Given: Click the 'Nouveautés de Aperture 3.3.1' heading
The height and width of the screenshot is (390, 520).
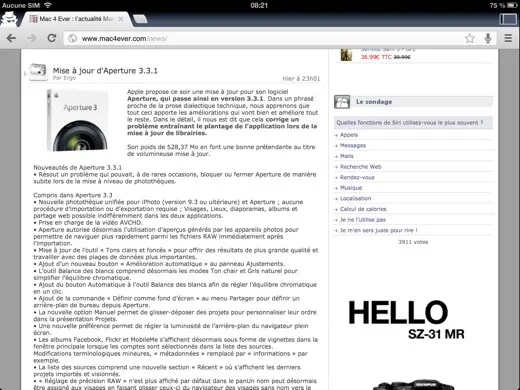Looking at the screenshot, I should click(77, 167).
